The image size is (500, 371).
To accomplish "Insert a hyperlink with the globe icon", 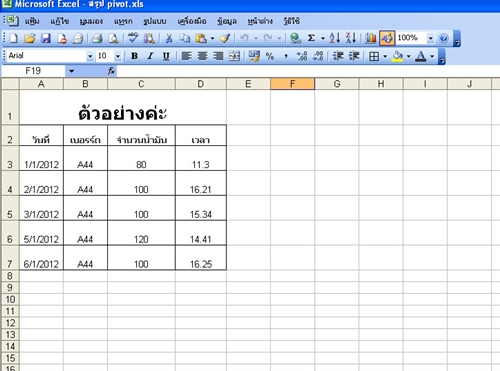I will (x=295, y=39).
